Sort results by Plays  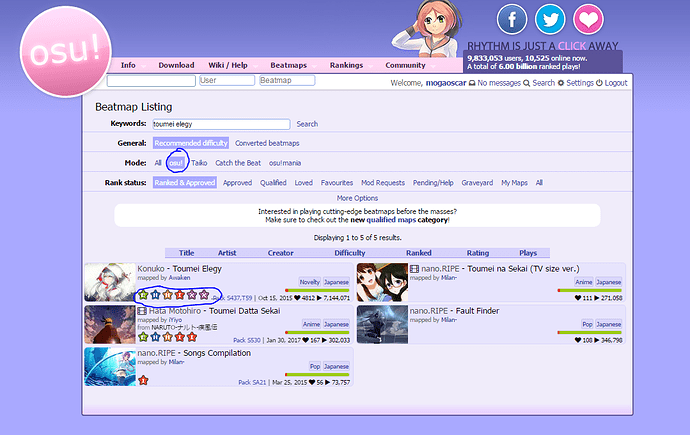coord(528,253)
